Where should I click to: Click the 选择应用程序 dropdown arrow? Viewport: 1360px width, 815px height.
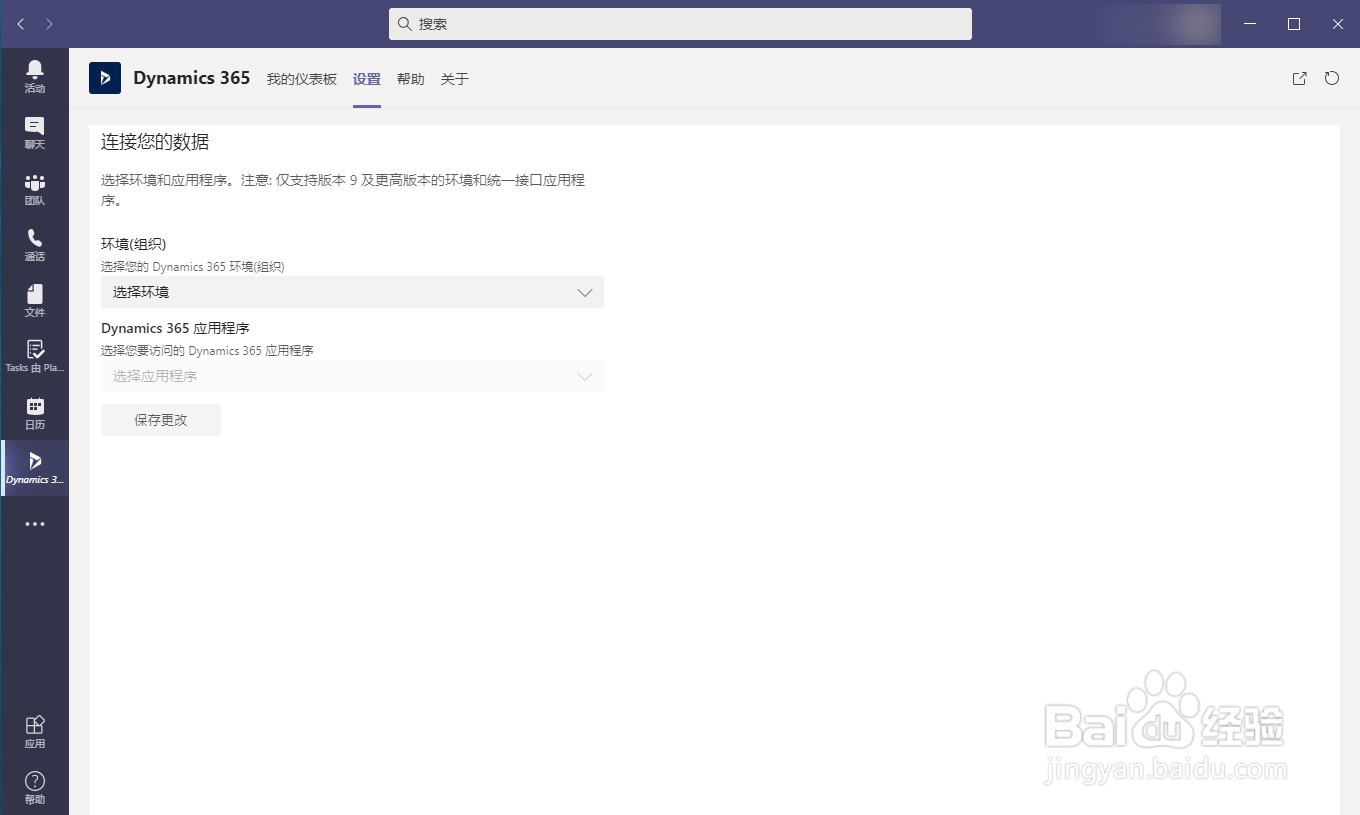585,376
